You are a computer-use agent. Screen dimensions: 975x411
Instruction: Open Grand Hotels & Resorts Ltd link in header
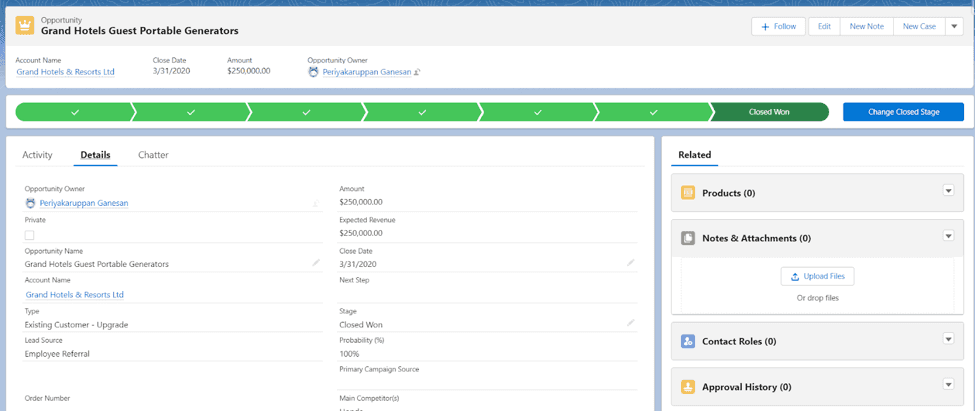pos(65,72)
